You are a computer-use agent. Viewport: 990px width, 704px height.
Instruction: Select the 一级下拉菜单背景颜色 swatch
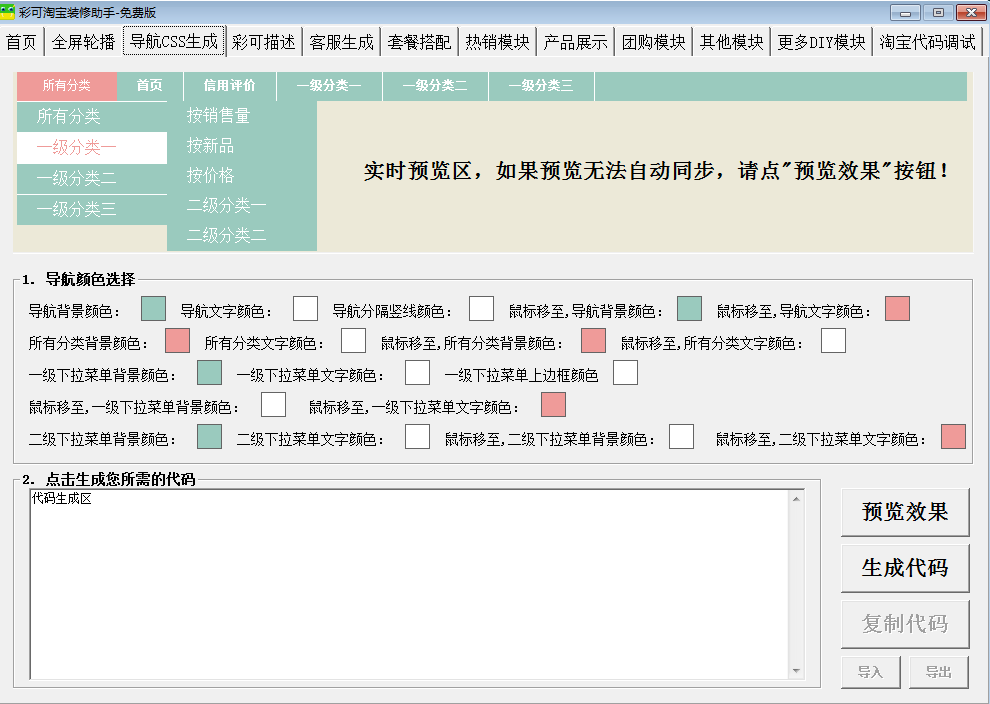(209, 373)
